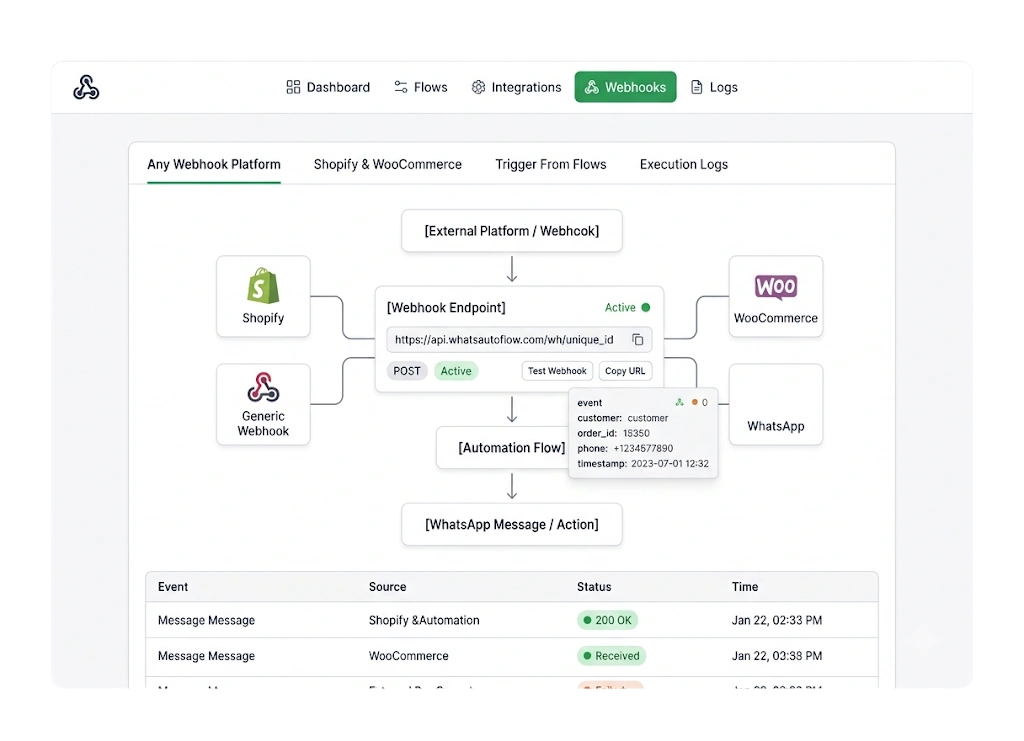The height and width of the screenshot is (741, 1024).
Task: Click the Shopify bag icon
Action: click(263, 285)
